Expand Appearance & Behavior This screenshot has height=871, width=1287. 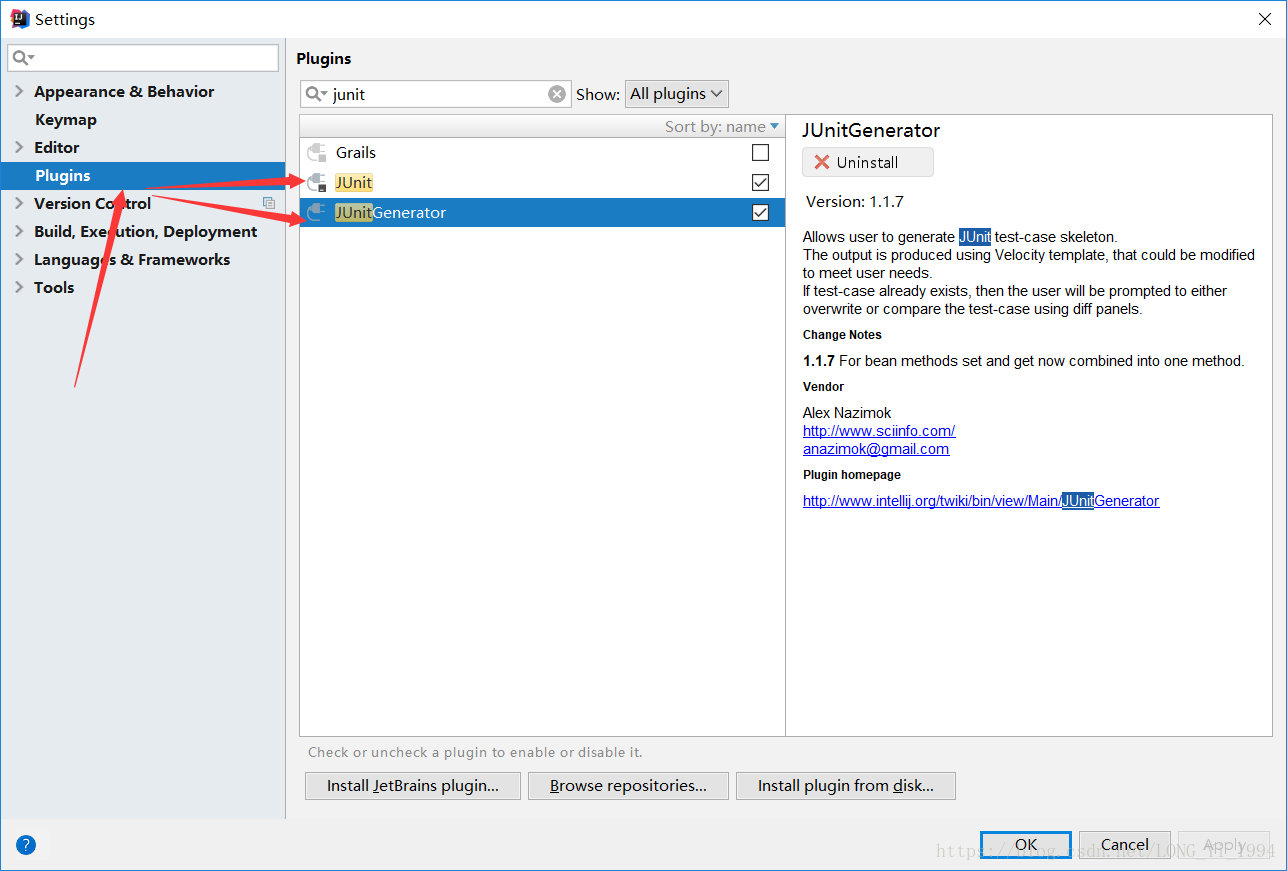click(19, 91)
